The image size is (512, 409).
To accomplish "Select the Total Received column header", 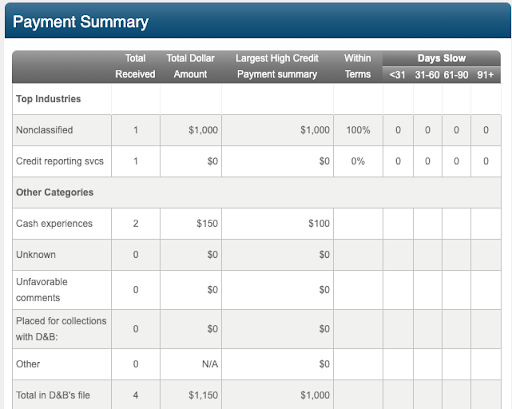I will click(x=135, y=66).
